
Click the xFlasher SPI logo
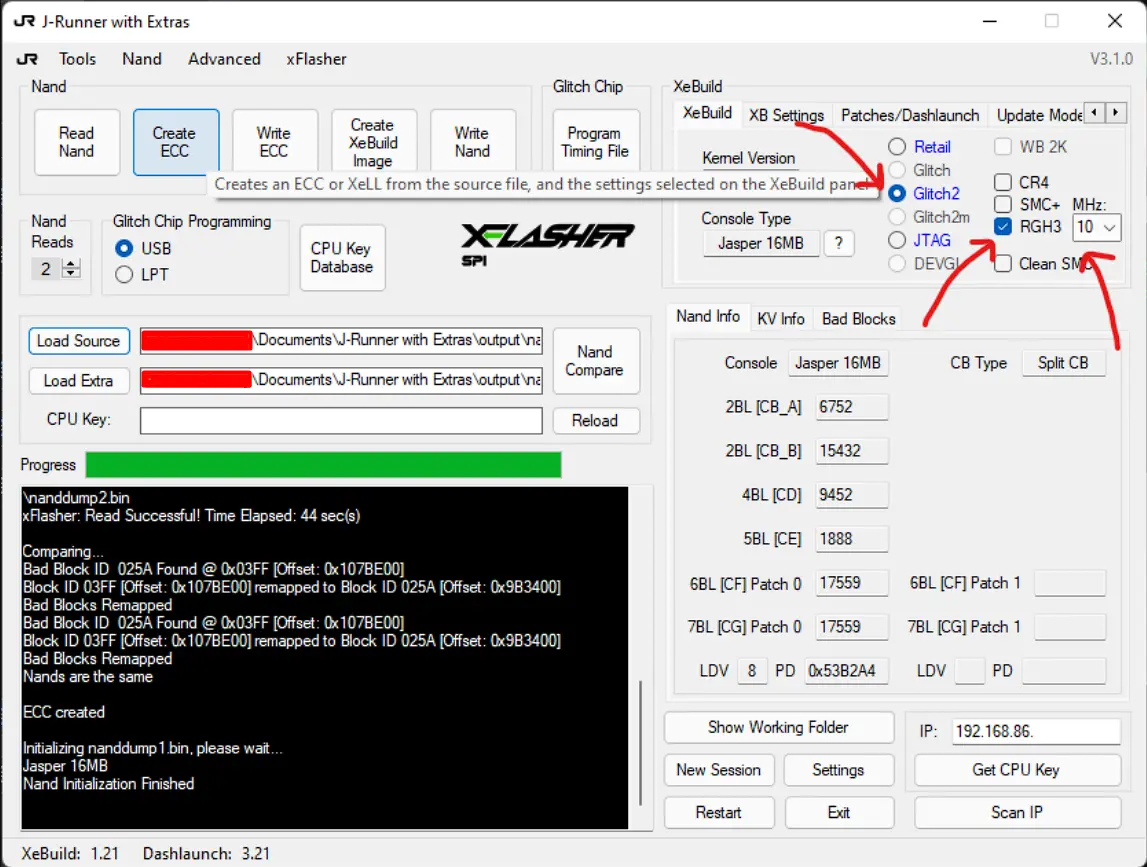[546, 244]
